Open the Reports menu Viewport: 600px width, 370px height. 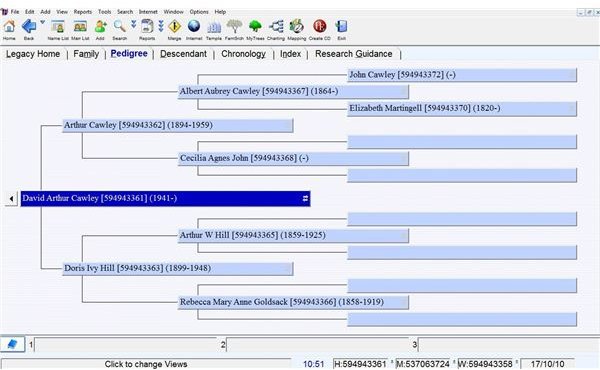pyautogui.click(x=83, y=12)
